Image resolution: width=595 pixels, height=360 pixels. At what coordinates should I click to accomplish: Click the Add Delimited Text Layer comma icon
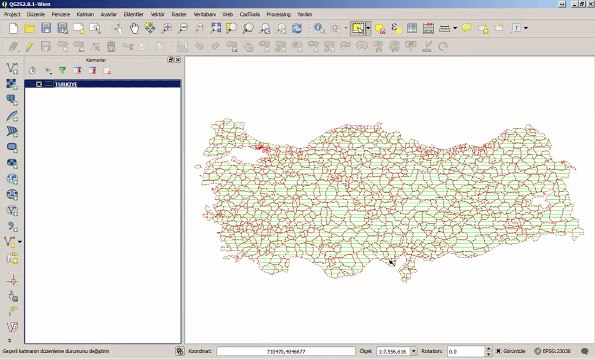tap(12, 226)
